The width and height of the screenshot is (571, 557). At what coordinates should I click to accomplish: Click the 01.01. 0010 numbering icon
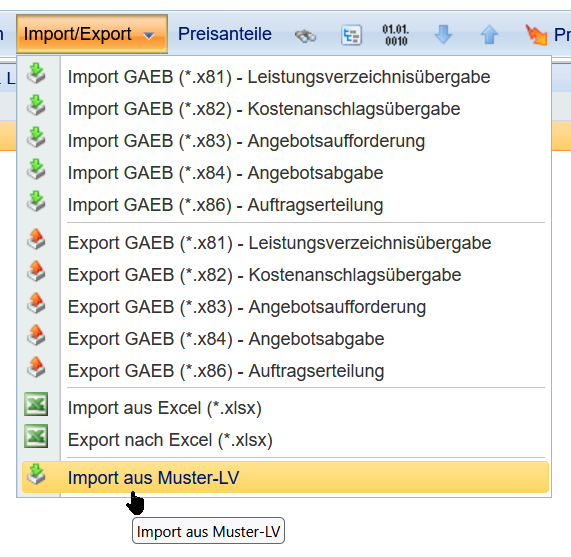point(396,35)
